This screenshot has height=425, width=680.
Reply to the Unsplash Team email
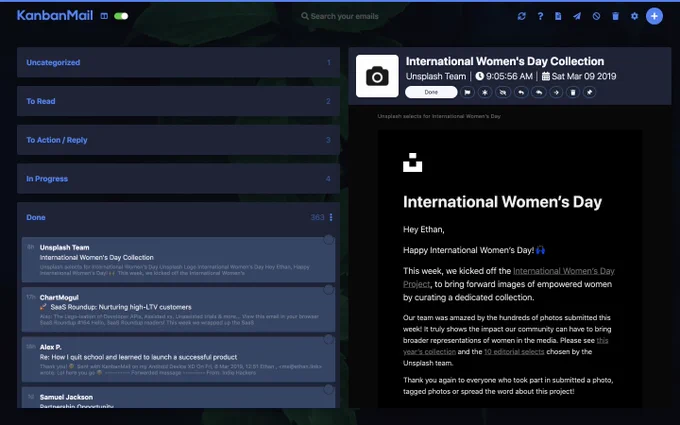521,92
